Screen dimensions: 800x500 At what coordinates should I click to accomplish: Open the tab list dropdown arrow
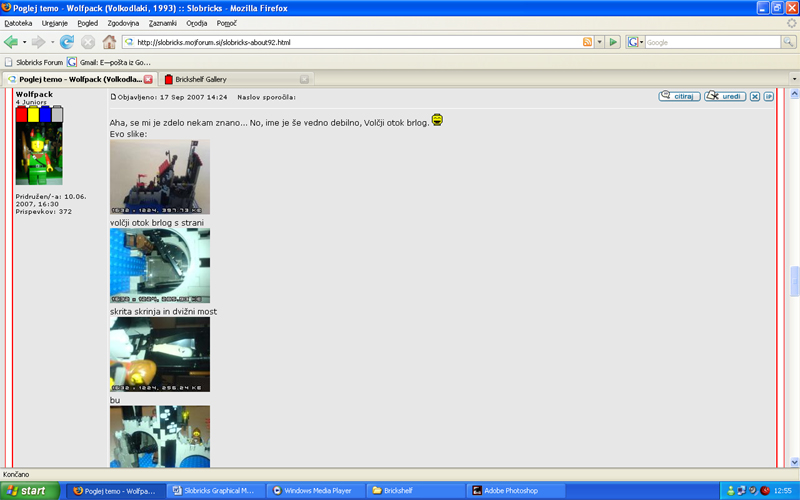(794, 79)
